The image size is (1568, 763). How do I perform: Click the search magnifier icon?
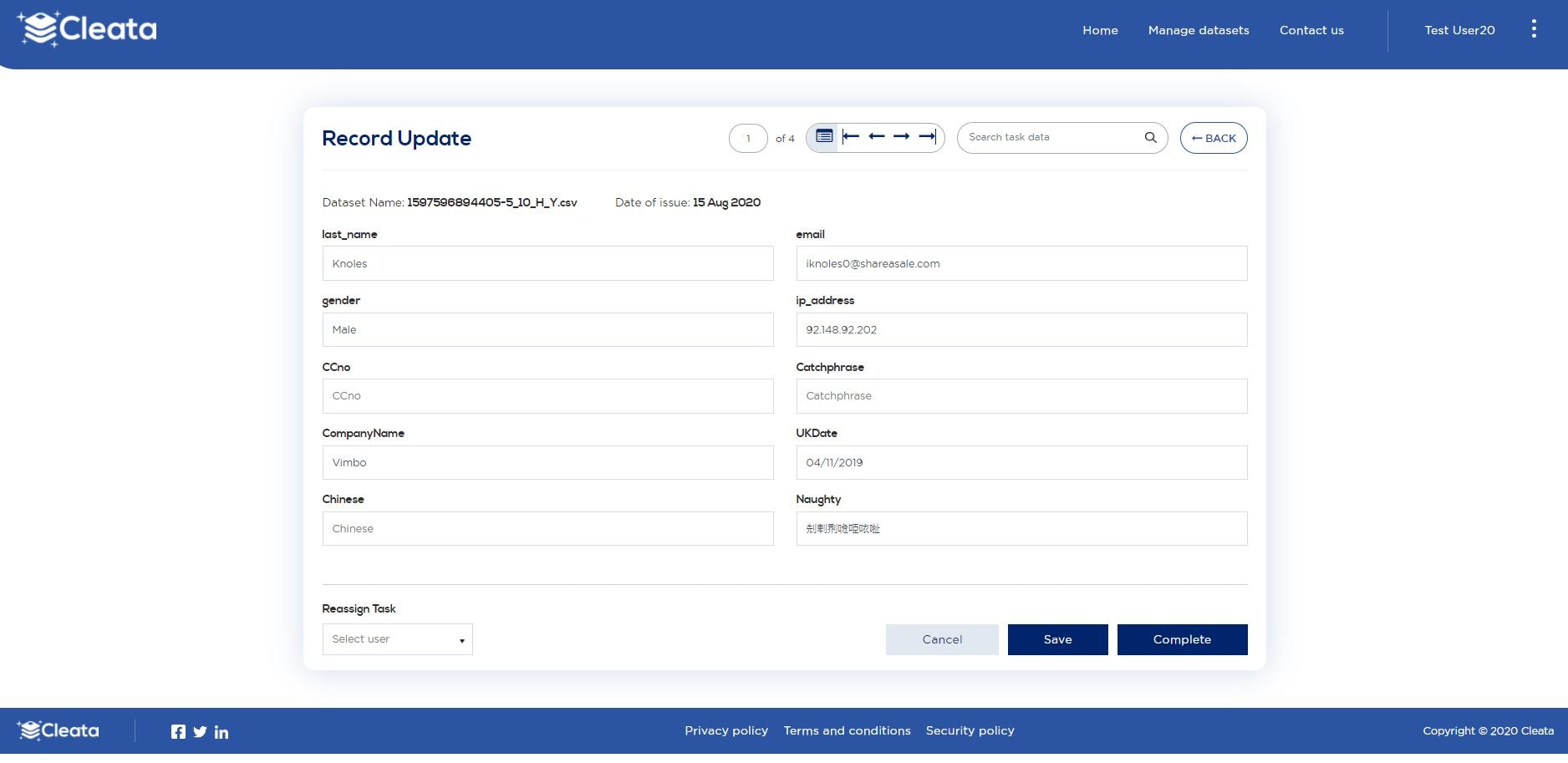click(1151, 137)
